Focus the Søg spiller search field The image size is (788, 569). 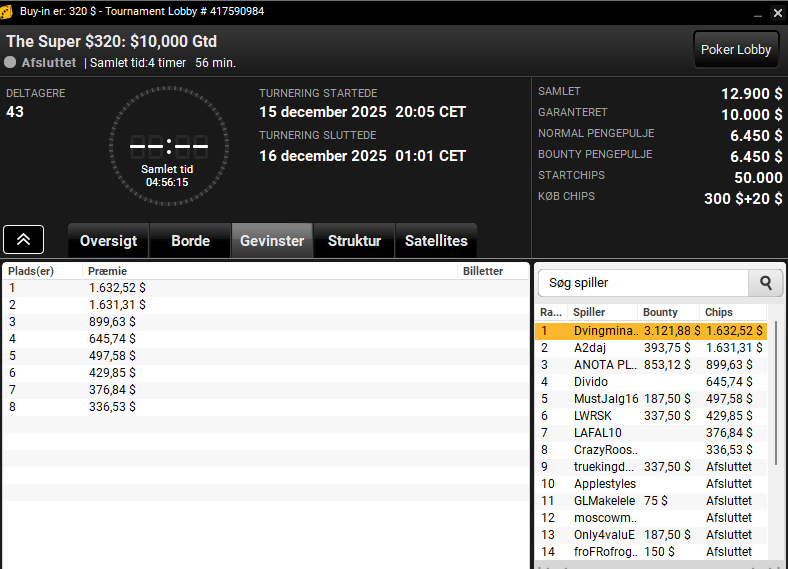643,283
